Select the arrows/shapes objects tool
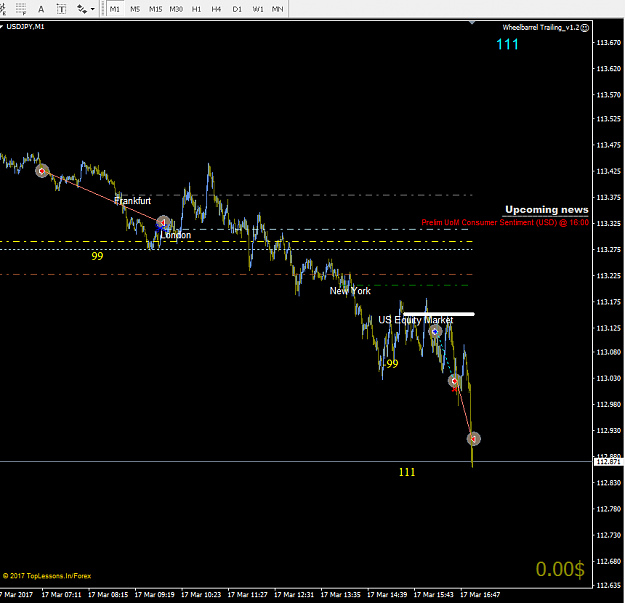 click(x=82, y=9)
